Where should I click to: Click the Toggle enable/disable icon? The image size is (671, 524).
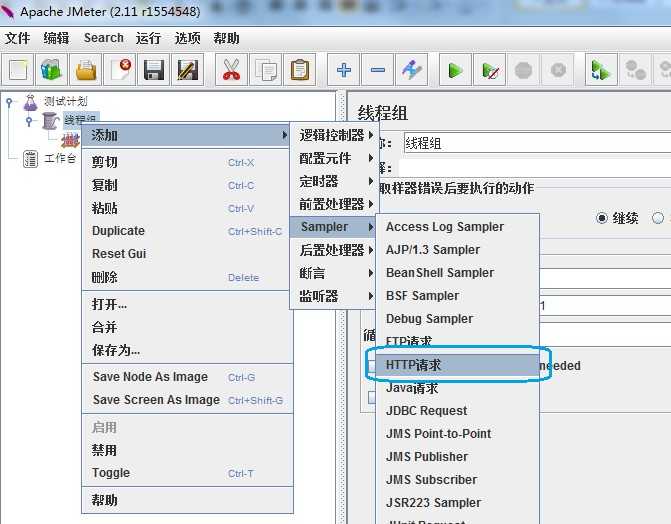[x=412, y=69]
